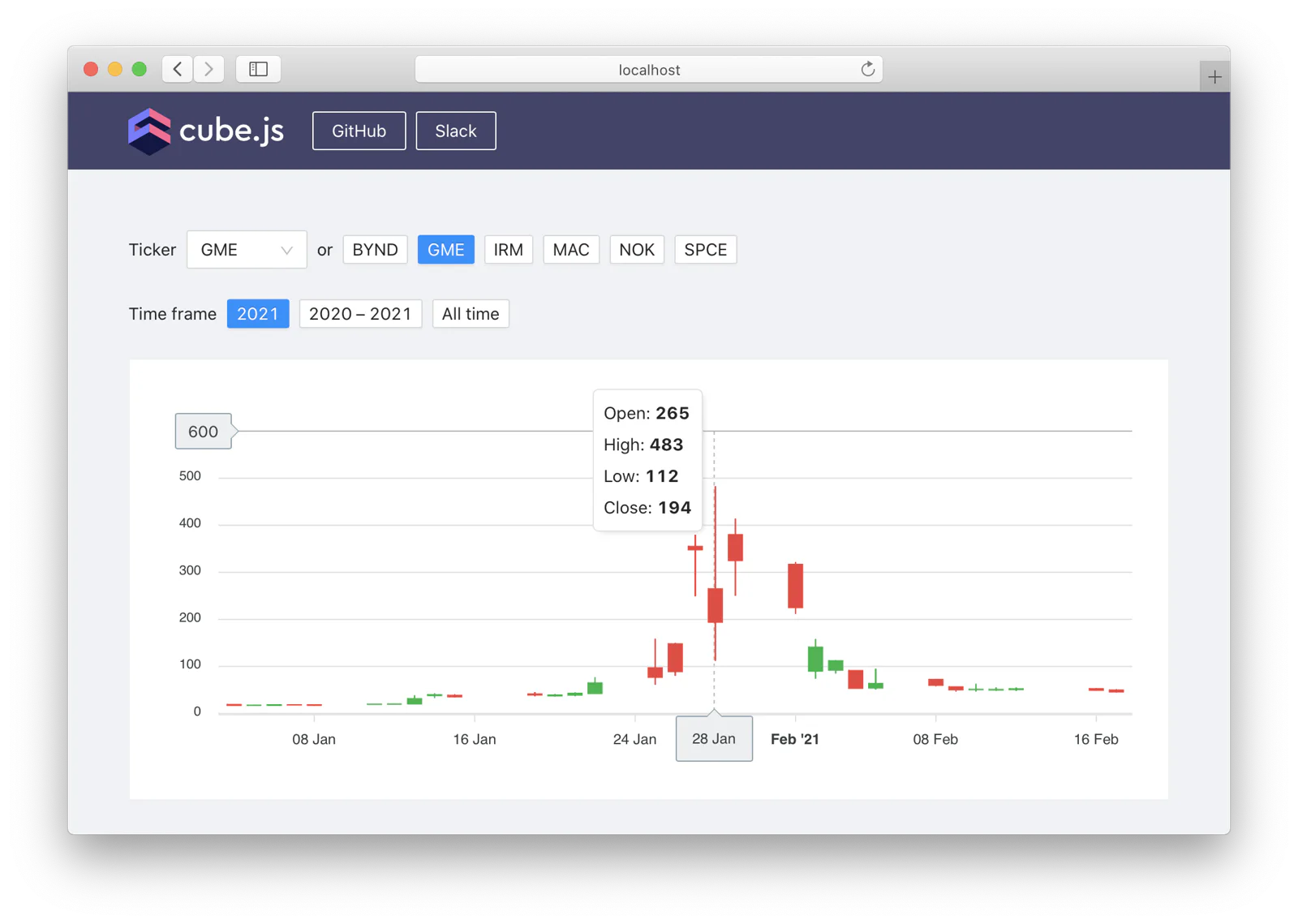Select the SPCE ticker option
This screenshot has width=1298, height=924.
(x=706, y=250)
